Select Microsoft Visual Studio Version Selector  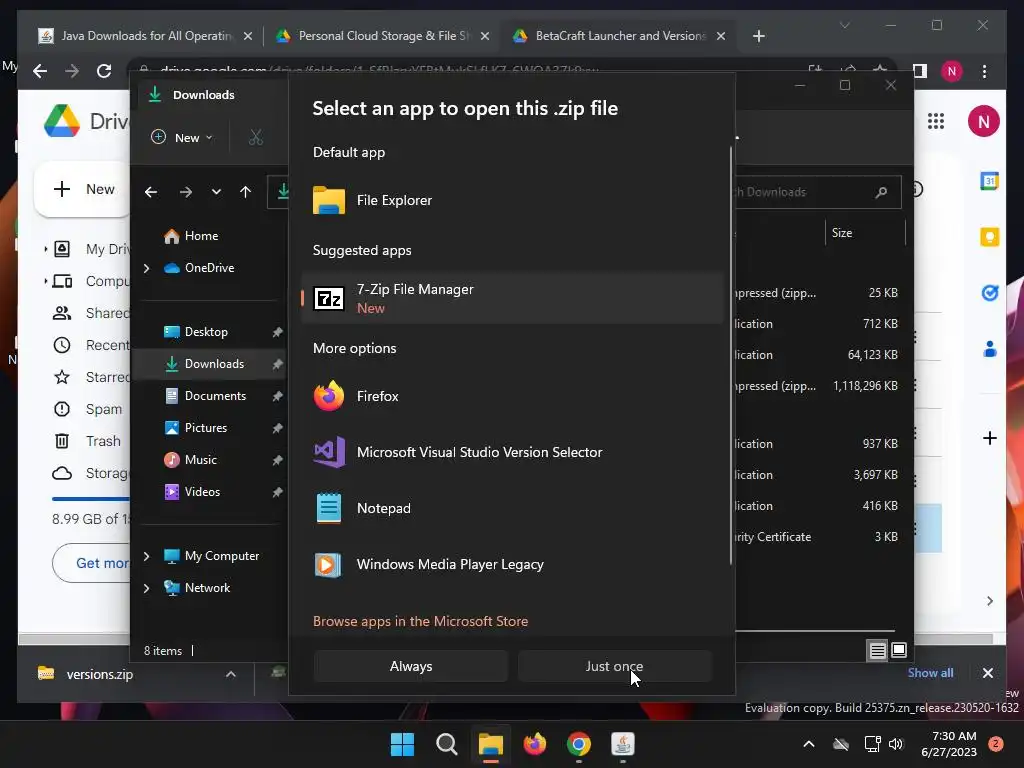(513, 452)
